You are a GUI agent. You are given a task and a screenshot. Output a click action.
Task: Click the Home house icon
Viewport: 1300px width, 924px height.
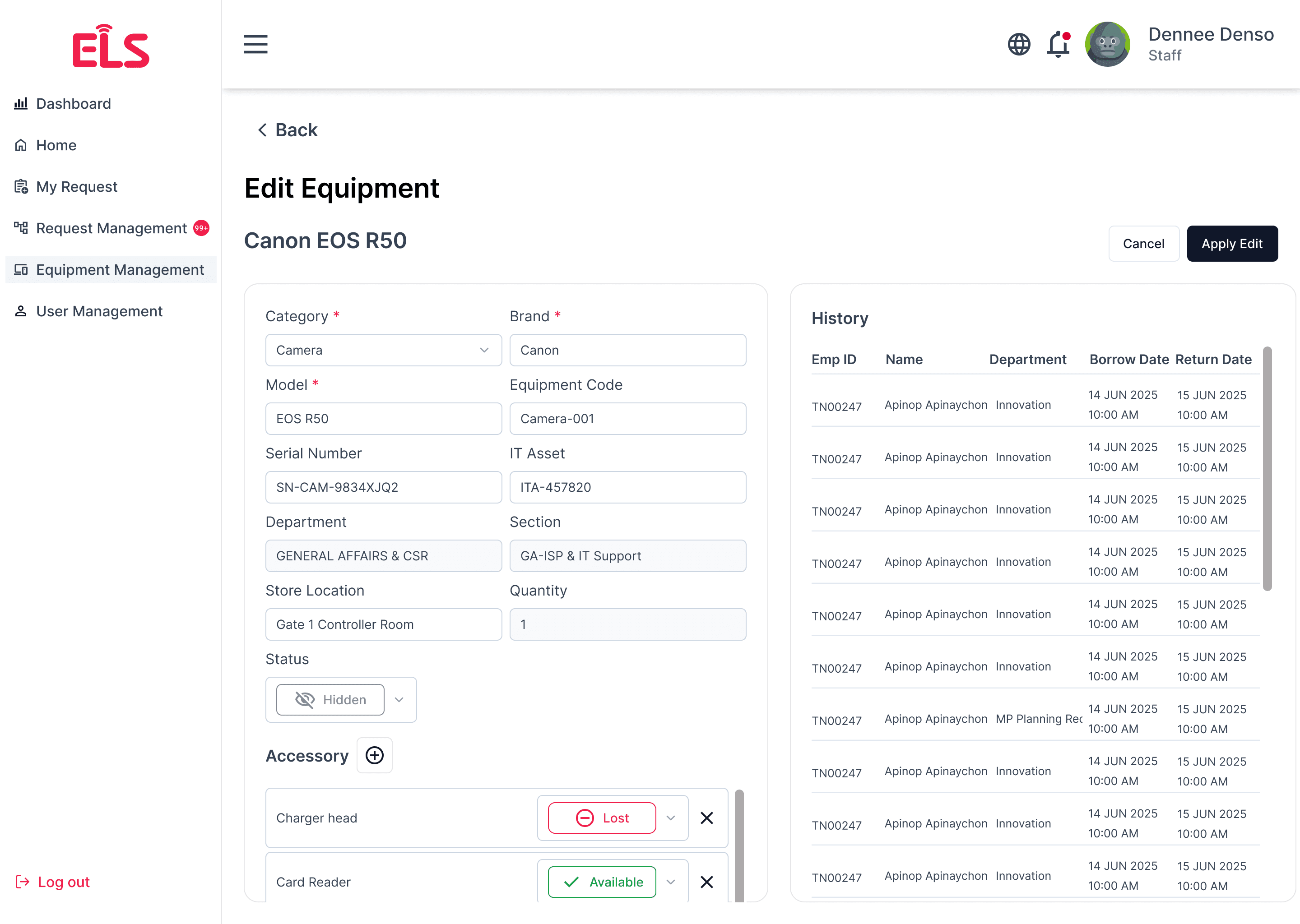(x=21, y=145)
